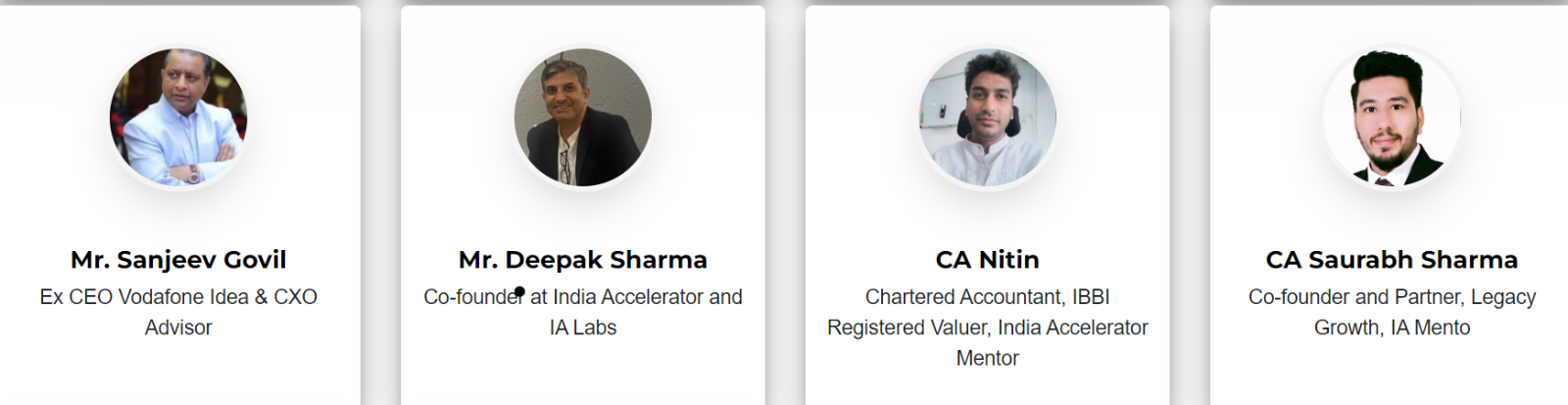Click 'Chartered Accountant, IBBI' description line
Image resolution: width=1568 pixels, height=405 pixels.
pyautogui.click(x=988, y=297)
